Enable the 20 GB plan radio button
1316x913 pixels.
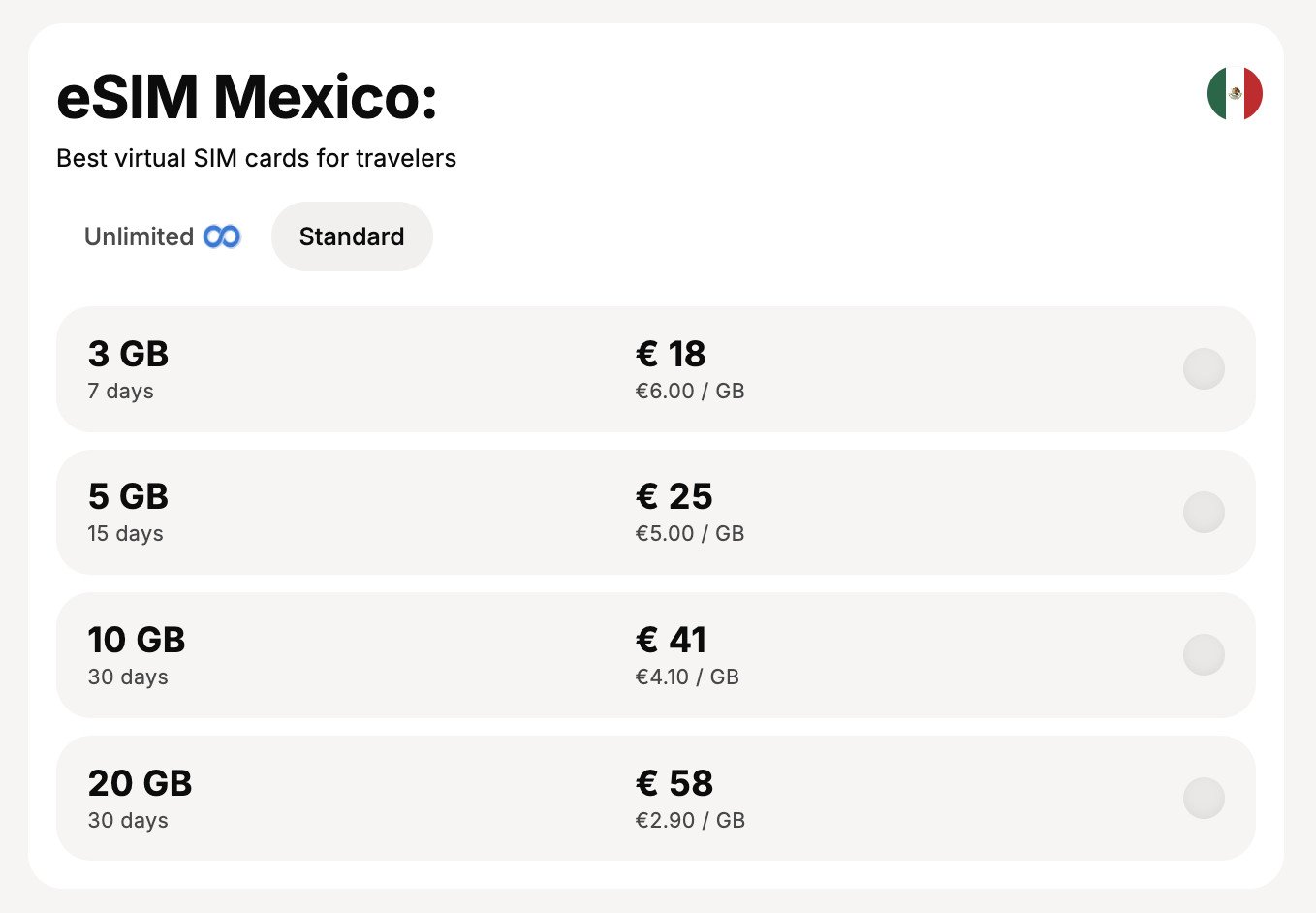pyautogui.click(x=1204, y=798)
